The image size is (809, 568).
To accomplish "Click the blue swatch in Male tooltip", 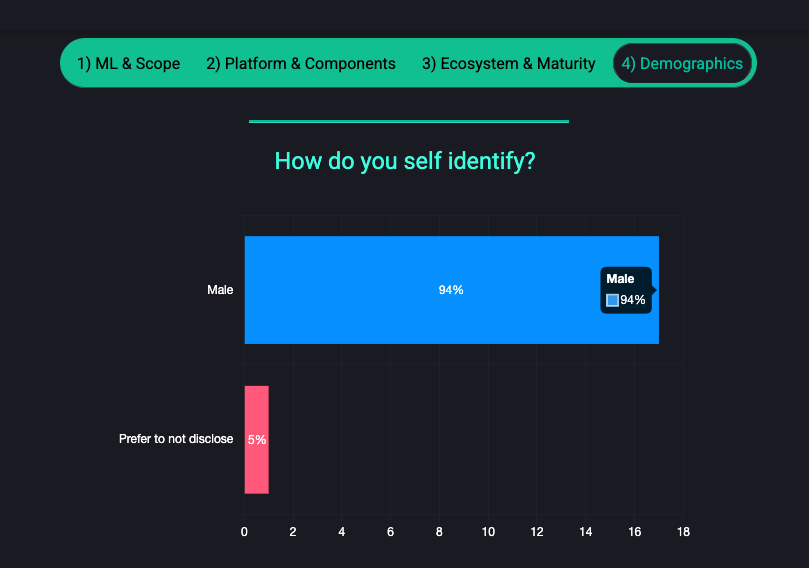I will 612,300.
